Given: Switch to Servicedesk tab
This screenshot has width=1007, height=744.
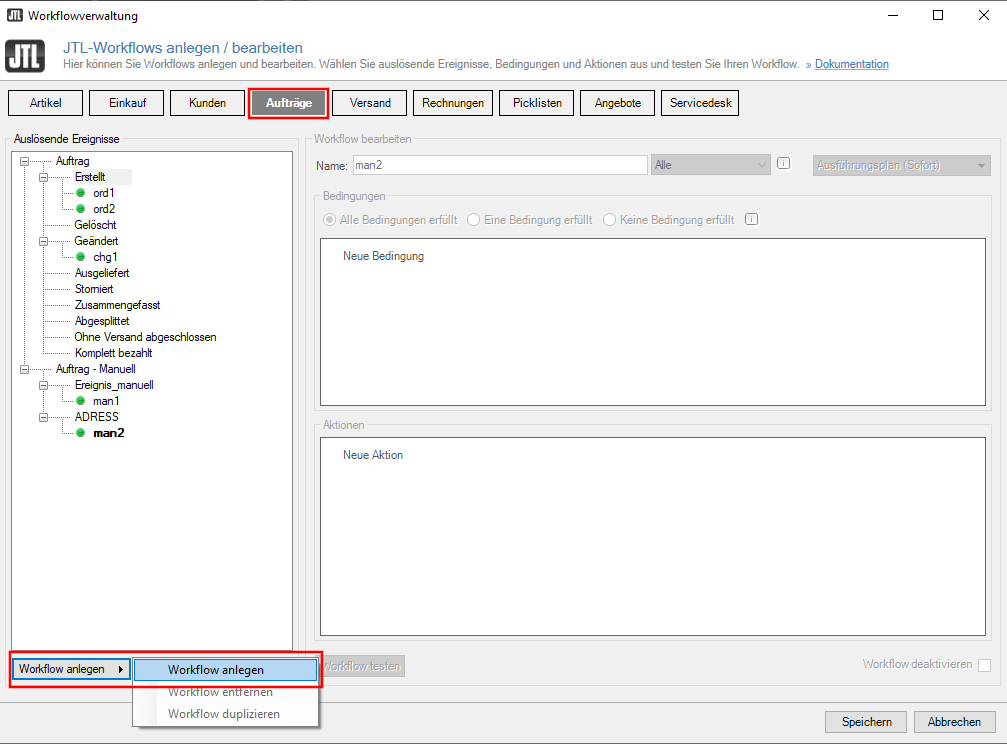Looking at the screenshot, I should [700, 103].
